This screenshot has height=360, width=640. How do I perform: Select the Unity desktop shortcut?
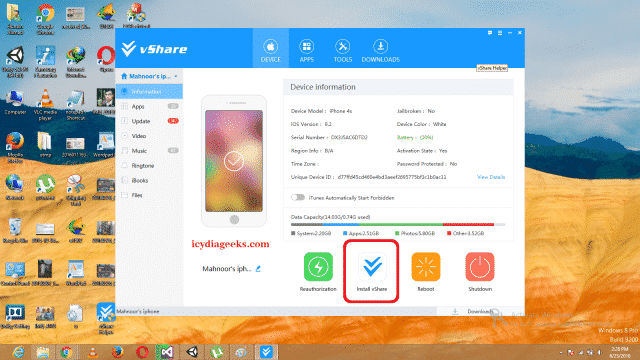(15, 62)
